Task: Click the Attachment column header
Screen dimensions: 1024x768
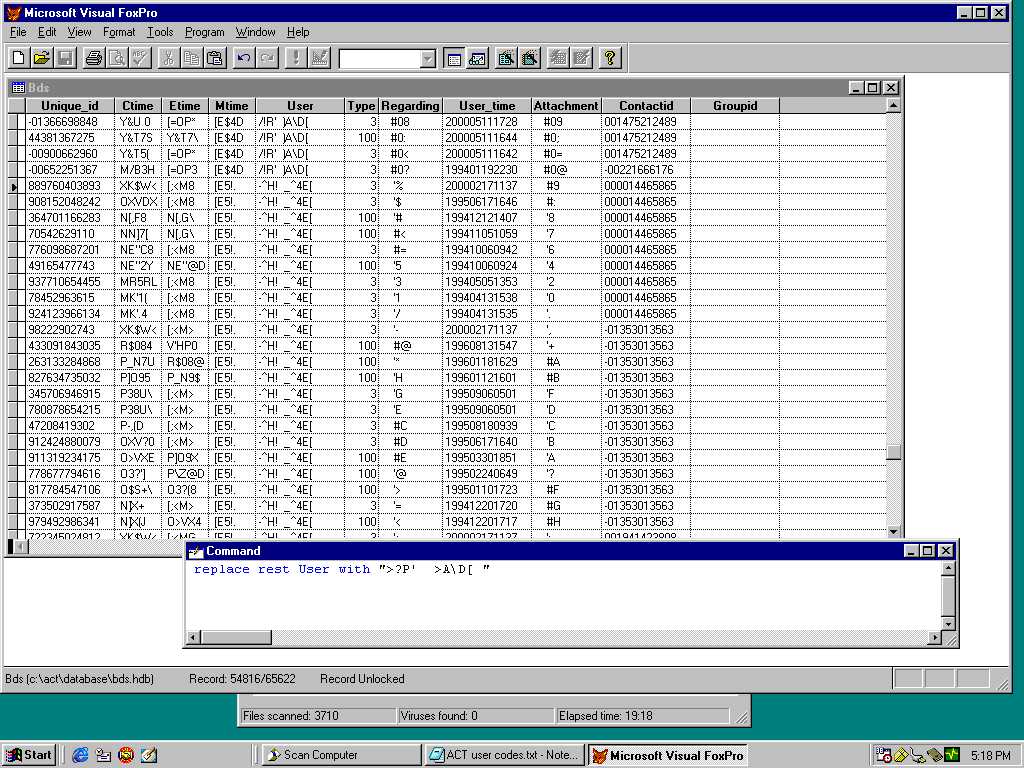Action: 566,106
